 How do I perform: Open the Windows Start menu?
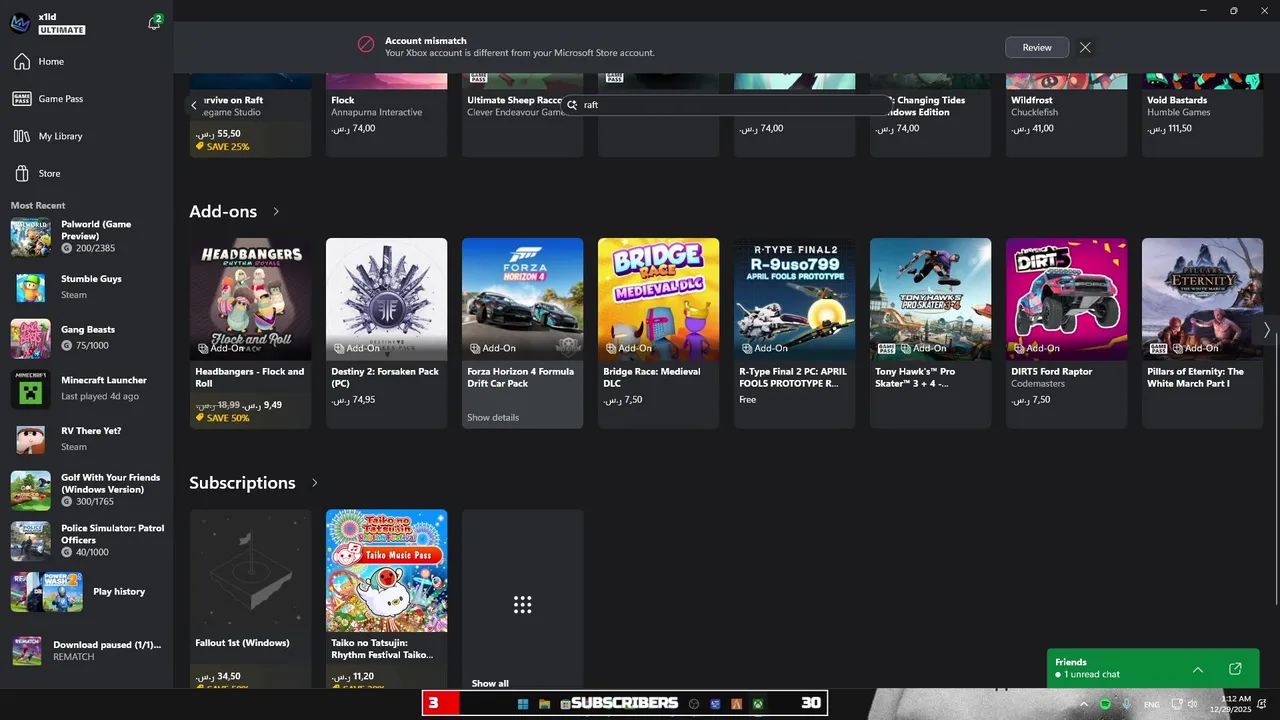coord(523,704)
